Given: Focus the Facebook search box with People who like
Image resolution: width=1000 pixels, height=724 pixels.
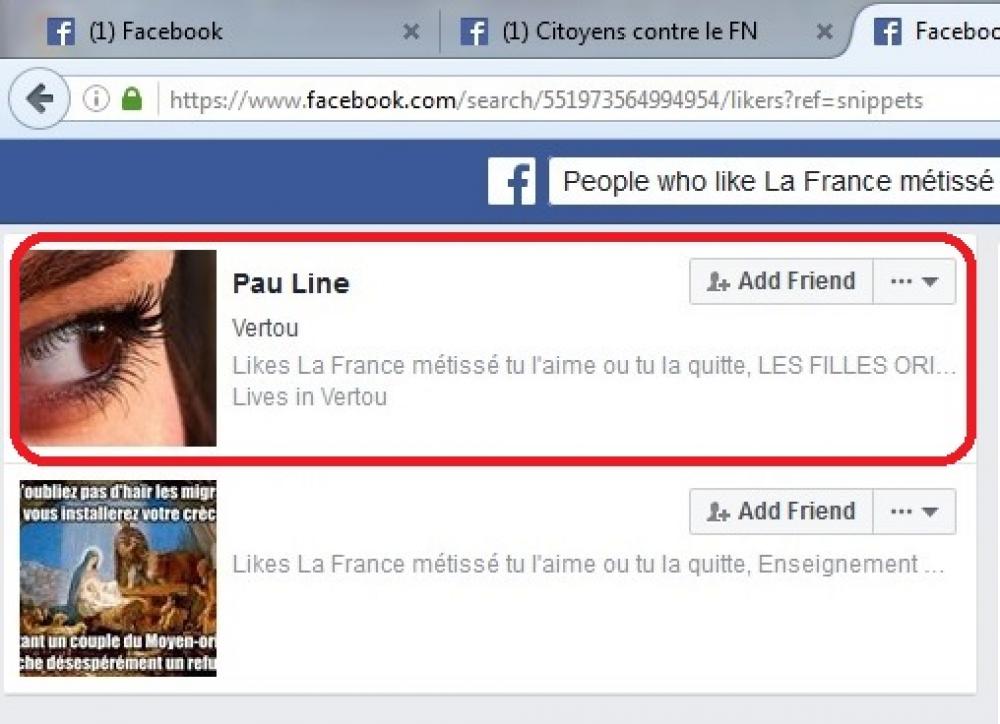Looking at the screenshot, I should tap(774, 182).
